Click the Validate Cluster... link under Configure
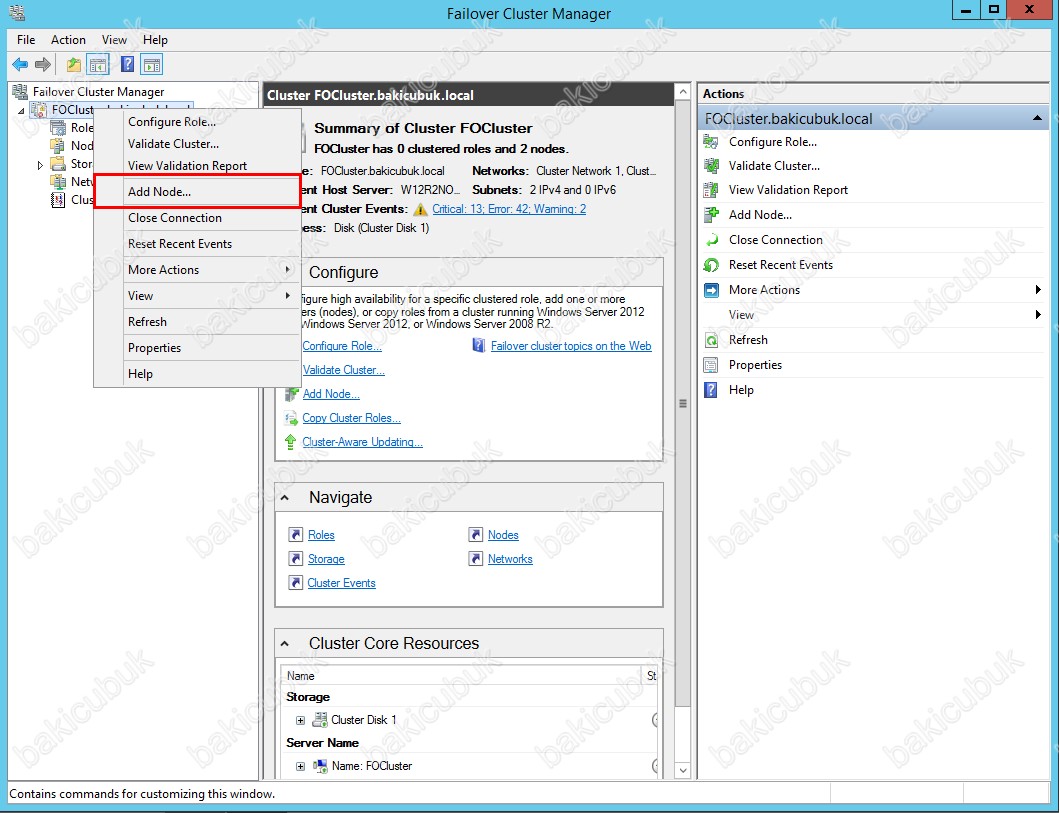The height and width of the screenshot is (813, 1059). point(344,370)
